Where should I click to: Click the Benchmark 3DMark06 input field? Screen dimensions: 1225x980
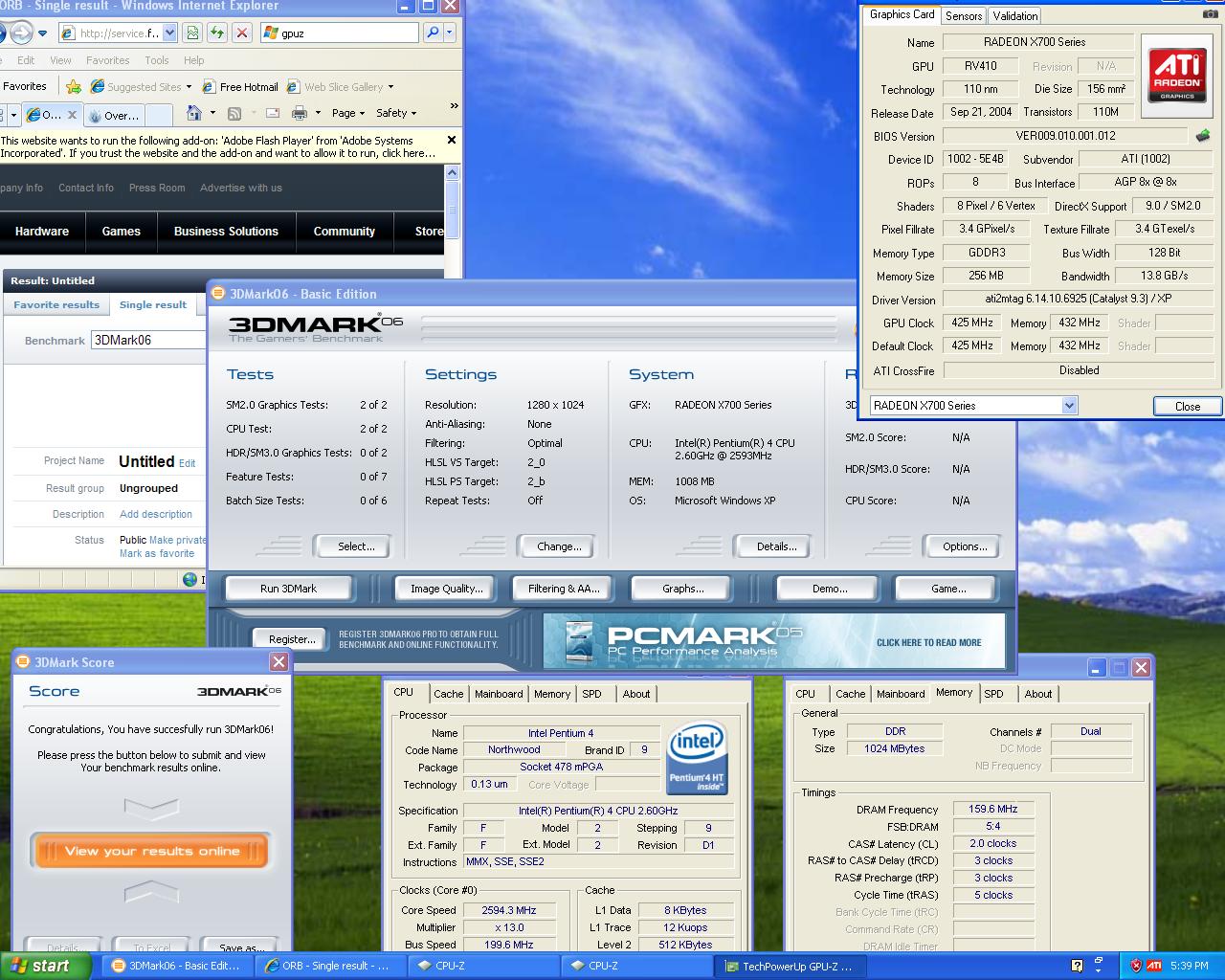pos(148,340)
